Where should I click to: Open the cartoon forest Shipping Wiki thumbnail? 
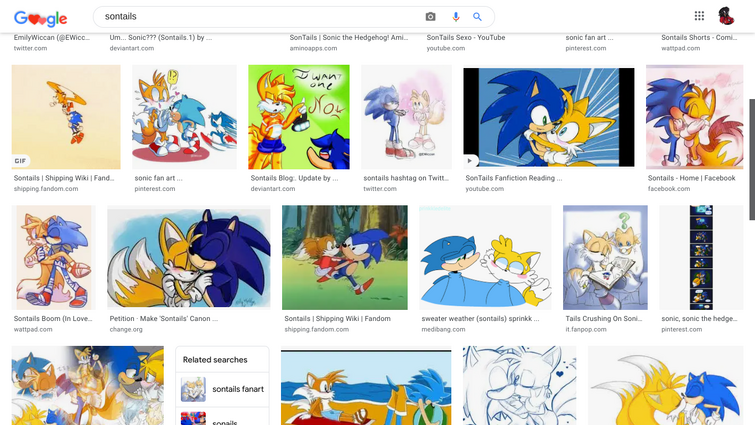pos(345,258)
